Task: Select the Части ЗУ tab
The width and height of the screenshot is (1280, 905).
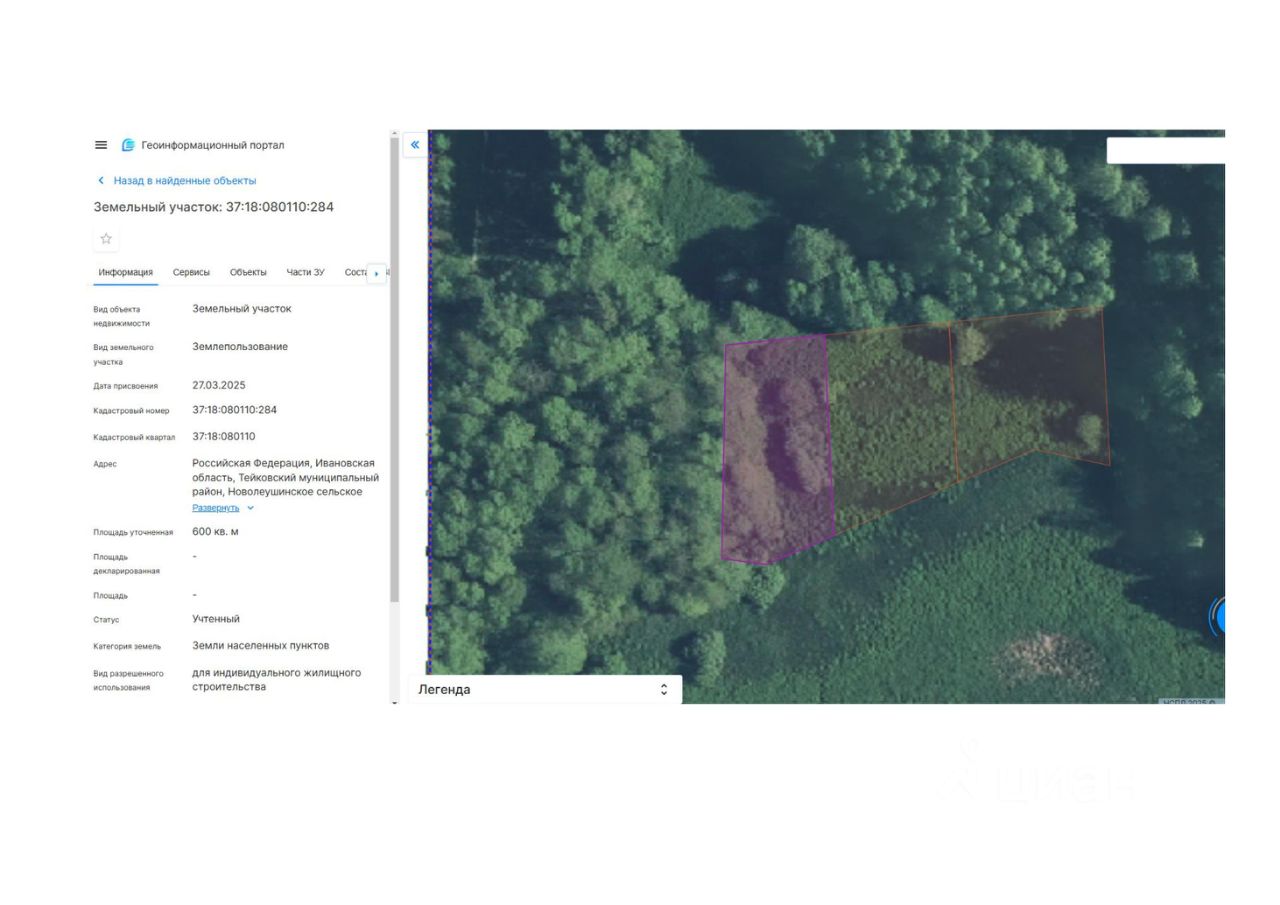Action: (x=306, y=272)
